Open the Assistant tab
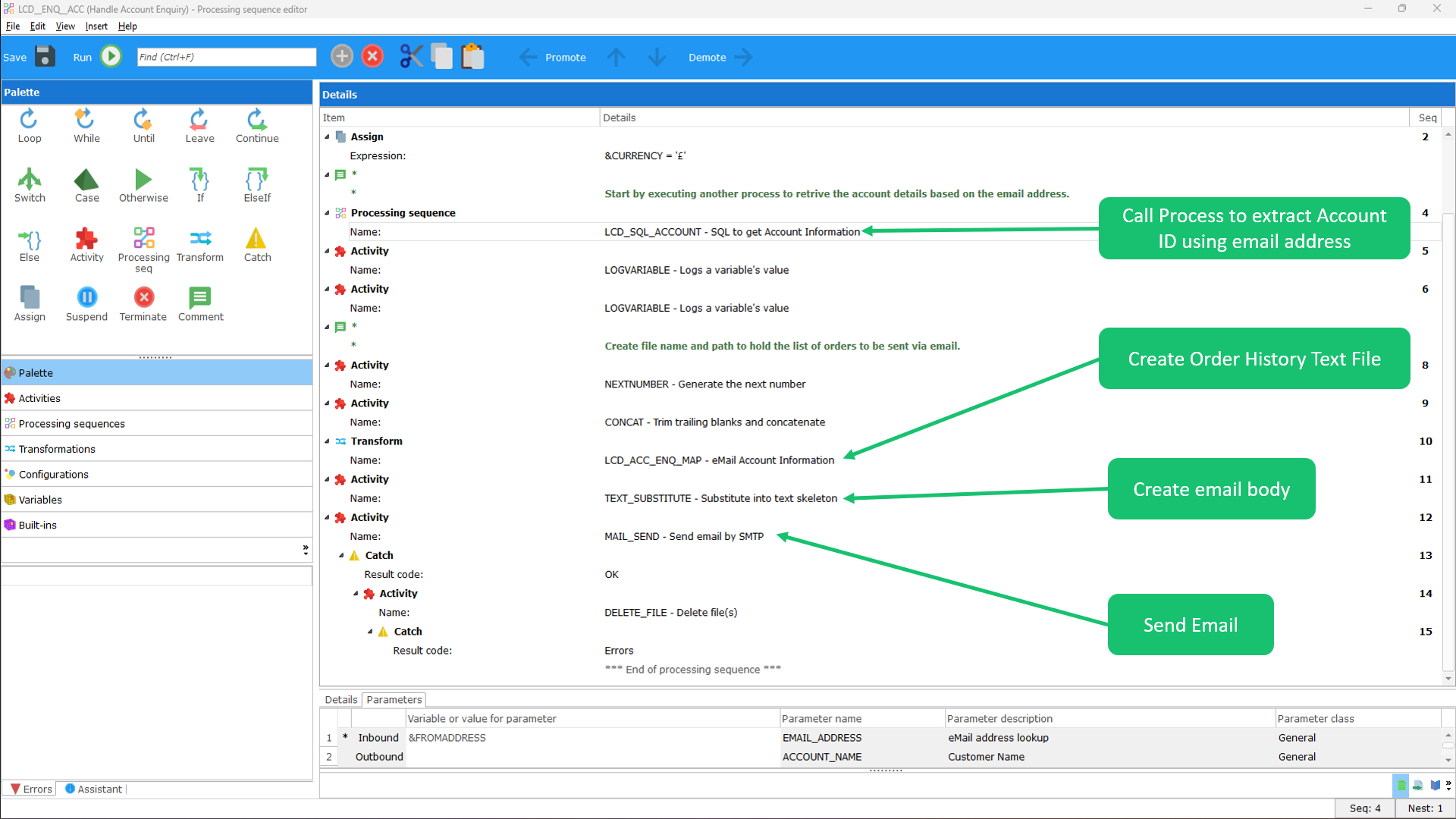Screen dimensions: 1456x819 (93, 789)
